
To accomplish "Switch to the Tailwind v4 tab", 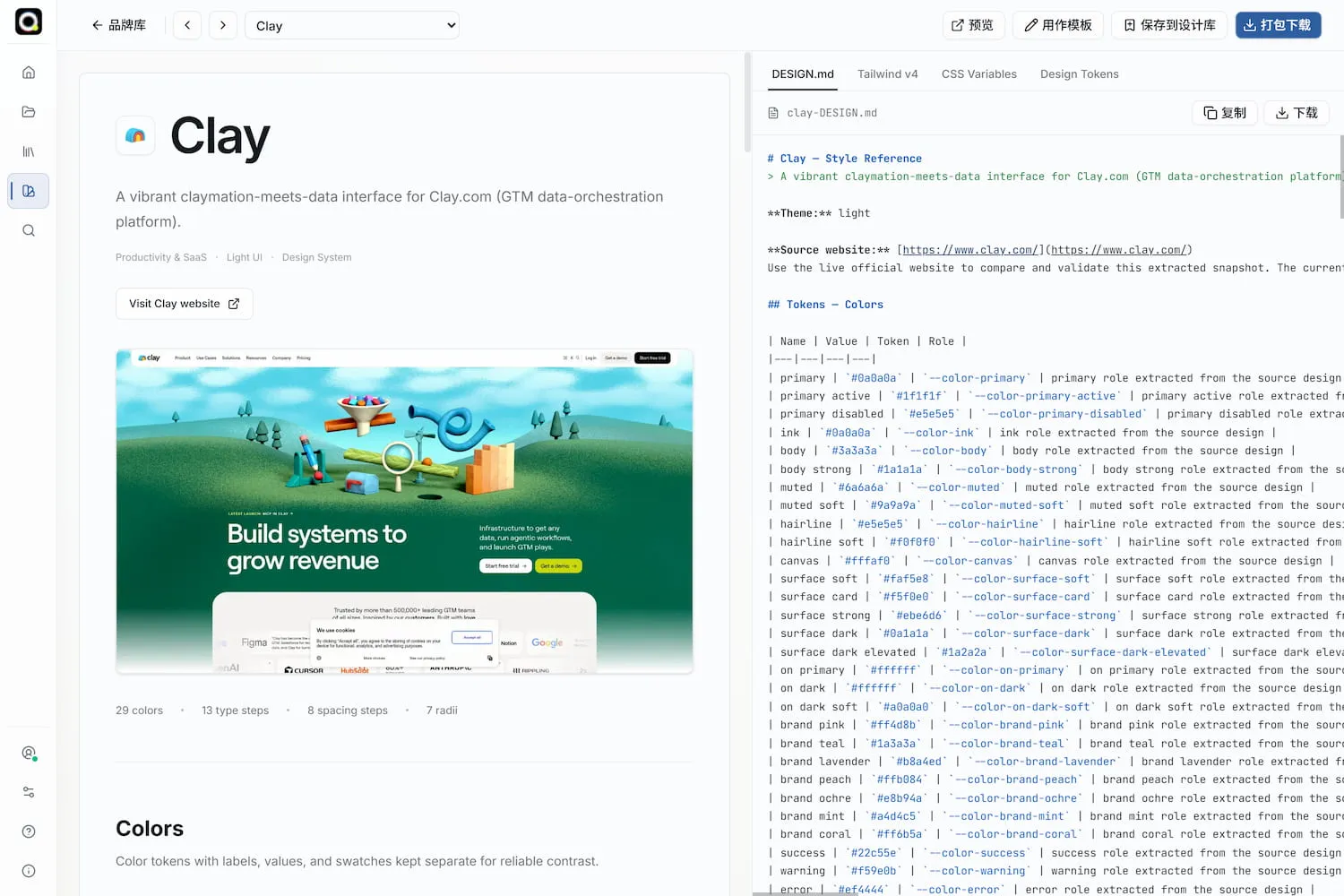I will (888, 74).
